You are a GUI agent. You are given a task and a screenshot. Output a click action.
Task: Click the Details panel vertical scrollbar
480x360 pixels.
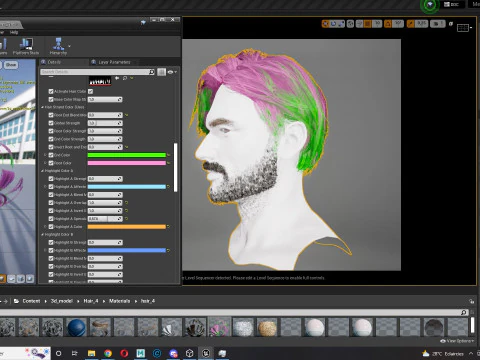pos(175,168)
